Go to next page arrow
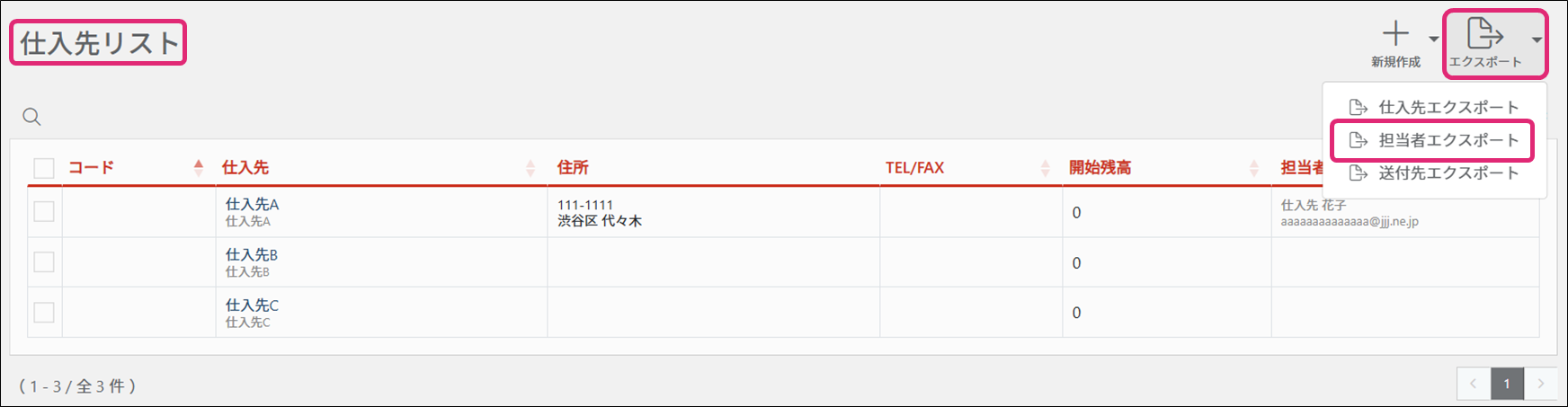Image resolution: width=1568 pixels, height=407 pixels. click(1541, 384)
